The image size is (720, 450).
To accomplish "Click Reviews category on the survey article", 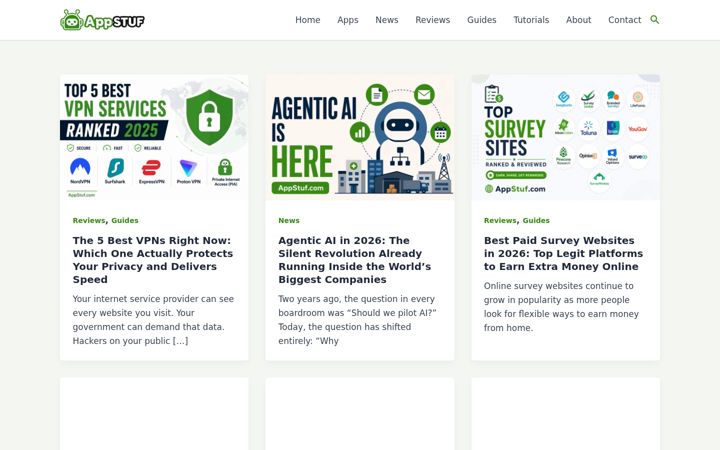I will (501, 220).
